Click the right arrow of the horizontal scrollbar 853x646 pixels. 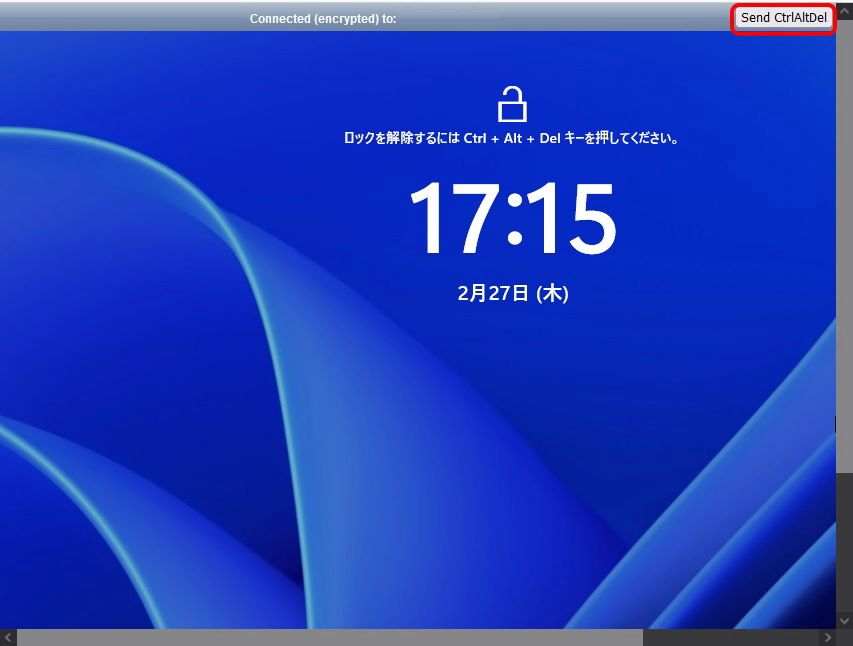point(827,636)
